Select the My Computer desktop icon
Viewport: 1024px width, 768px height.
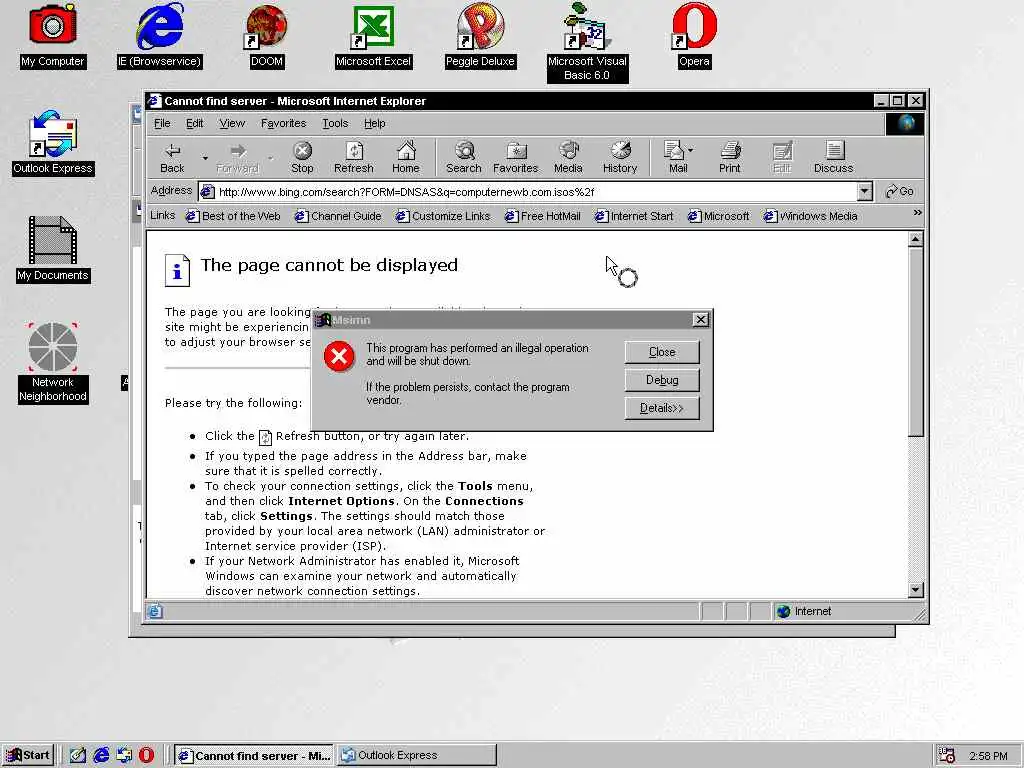point(53,36)
